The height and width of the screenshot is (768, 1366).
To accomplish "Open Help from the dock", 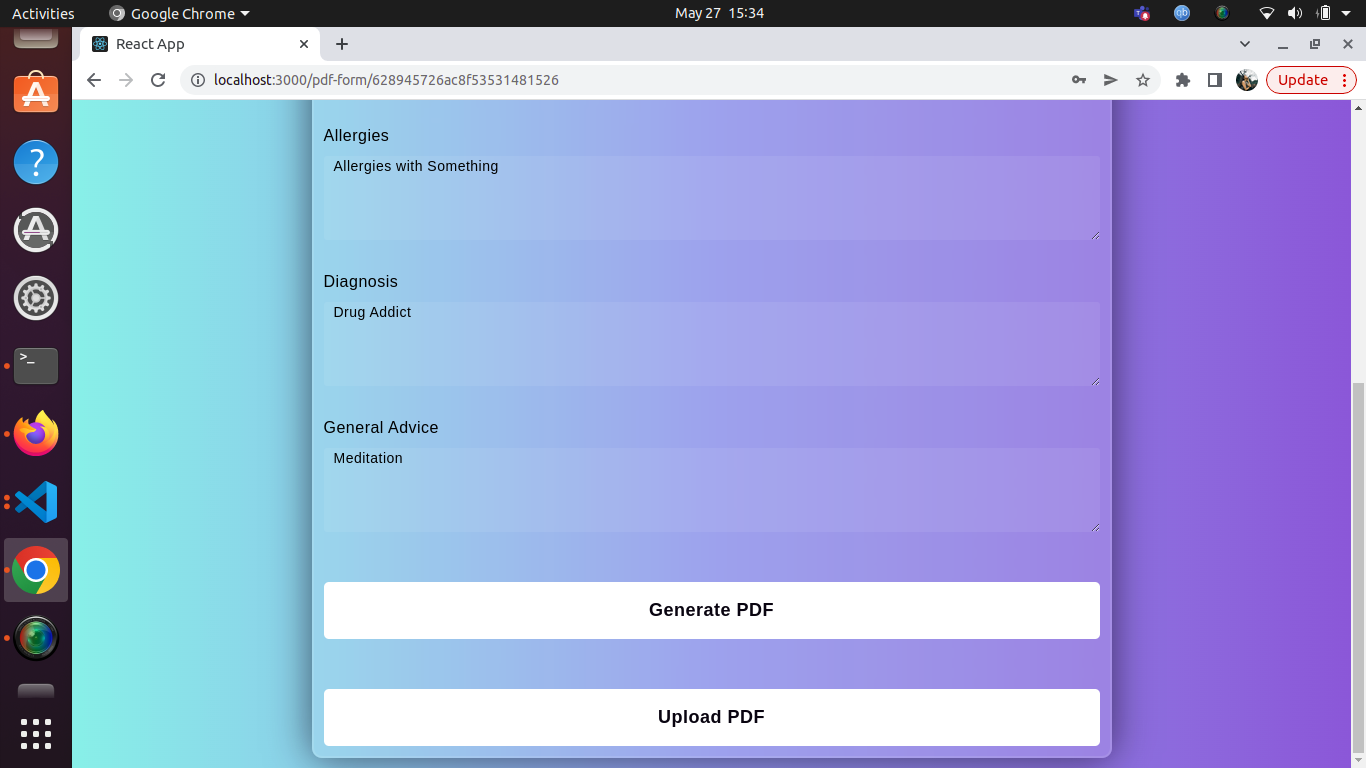I will 36,162.
